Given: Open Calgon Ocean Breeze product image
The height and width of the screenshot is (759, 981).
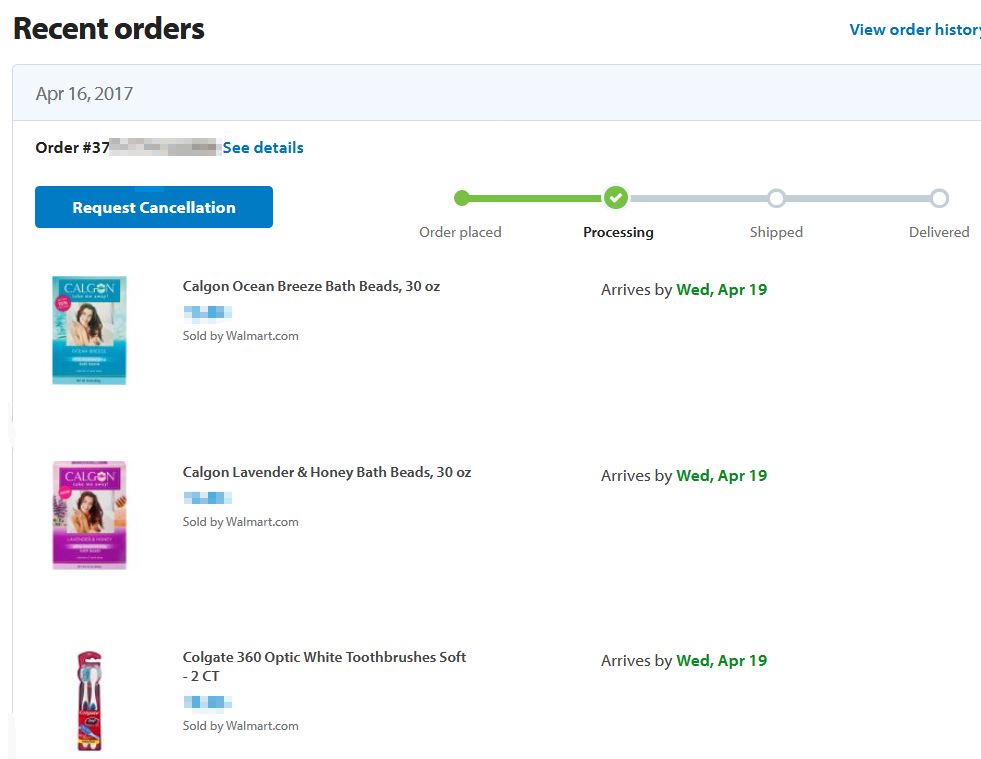Looking at the screenshot, I should (x=89, y=330).
